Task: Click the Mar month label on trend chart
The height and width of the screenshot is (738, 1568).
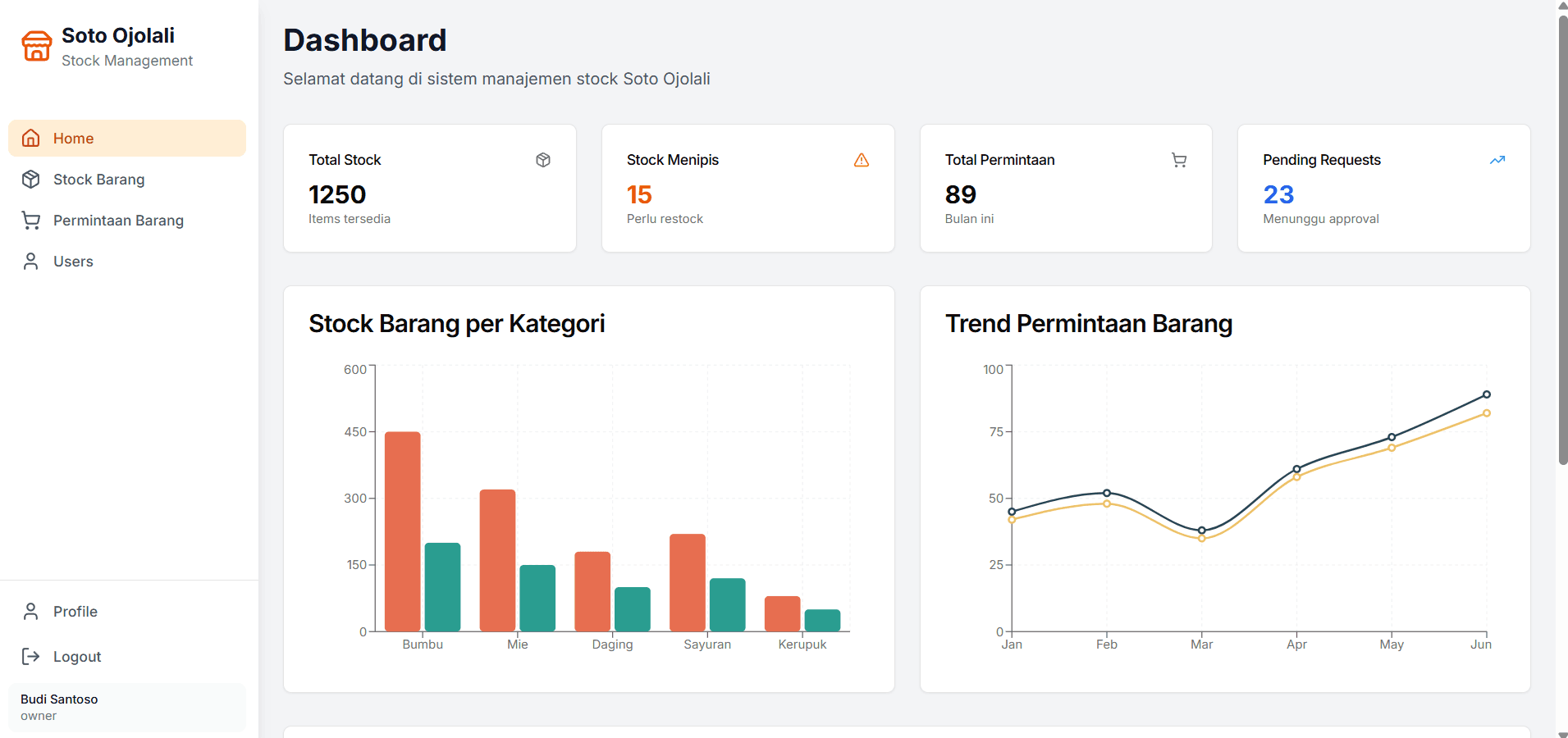Action: pos(1201,645)
